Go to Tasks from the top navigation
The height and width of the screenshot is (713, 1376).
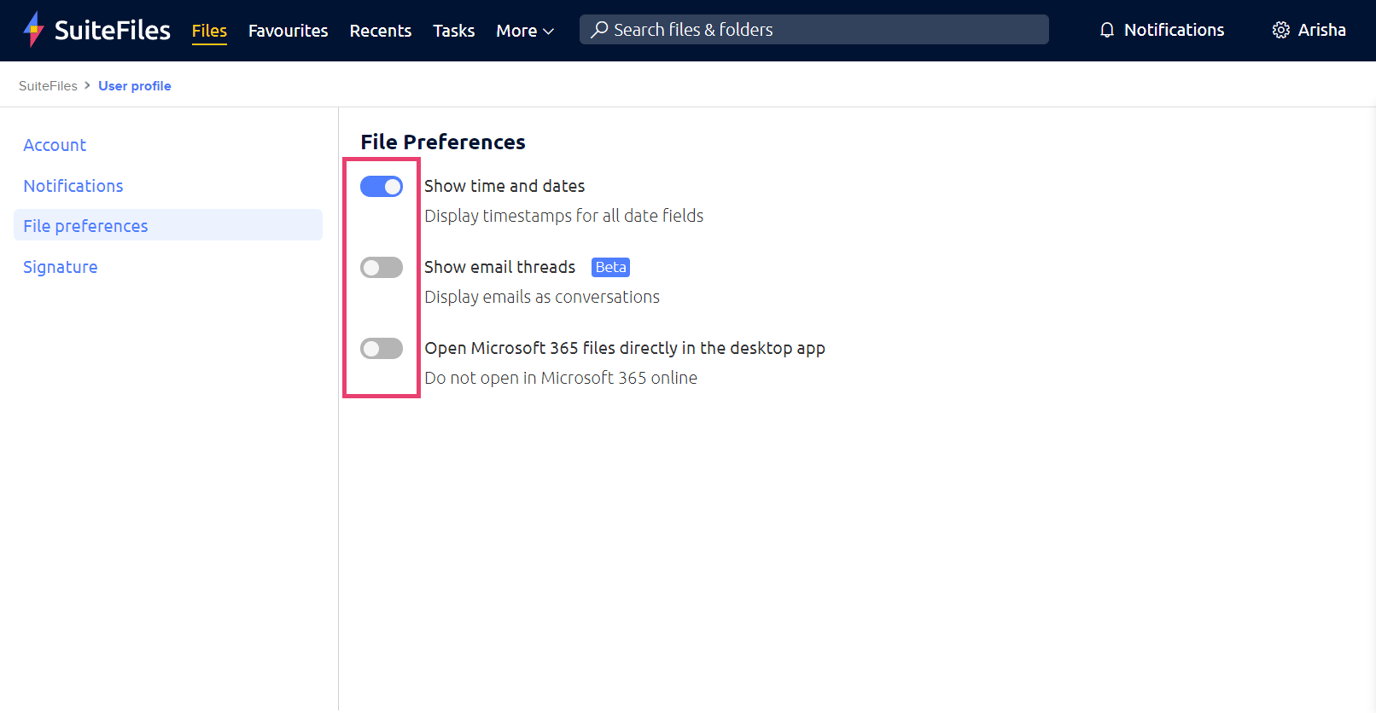(454, 30)
